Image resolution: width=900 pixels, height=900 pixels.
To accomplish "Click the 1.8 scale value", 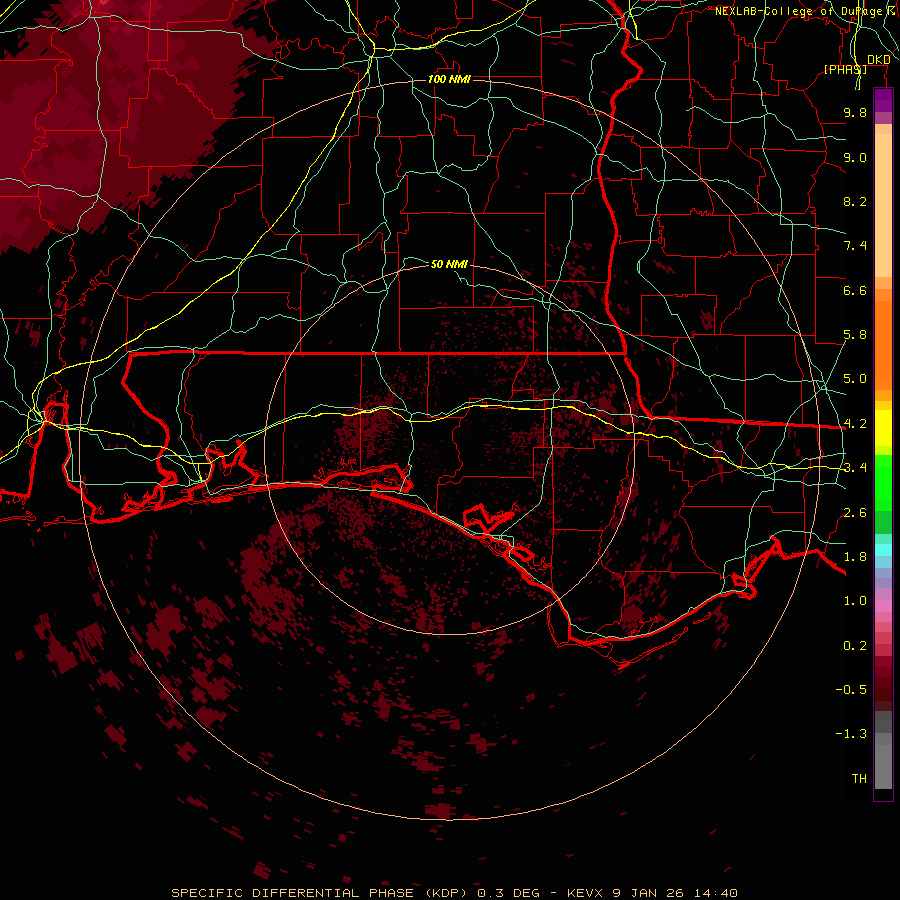I will pos(855,557).
